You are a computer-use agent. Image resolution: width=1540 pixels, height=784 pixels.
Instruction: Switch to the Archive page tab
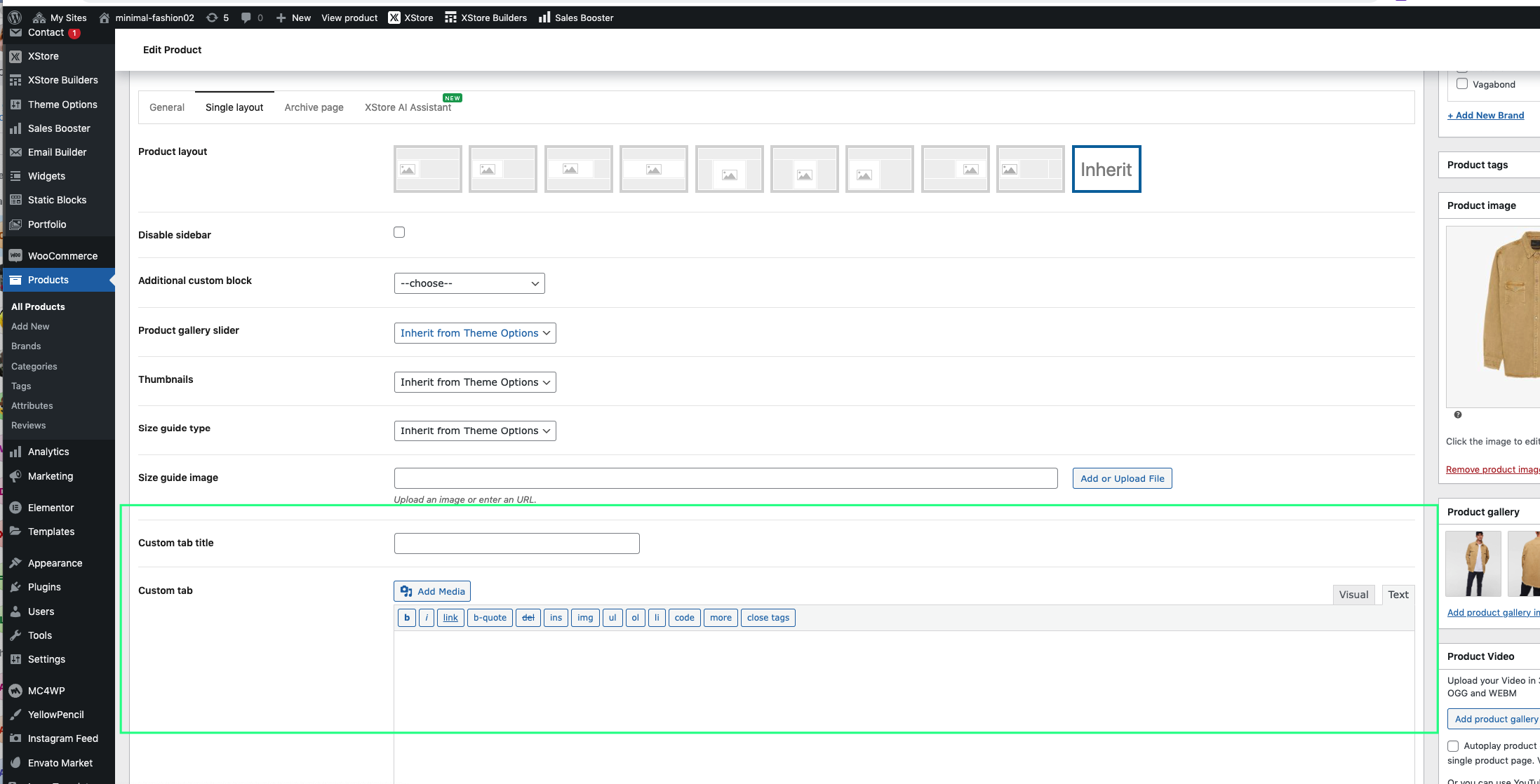(314, 107)
